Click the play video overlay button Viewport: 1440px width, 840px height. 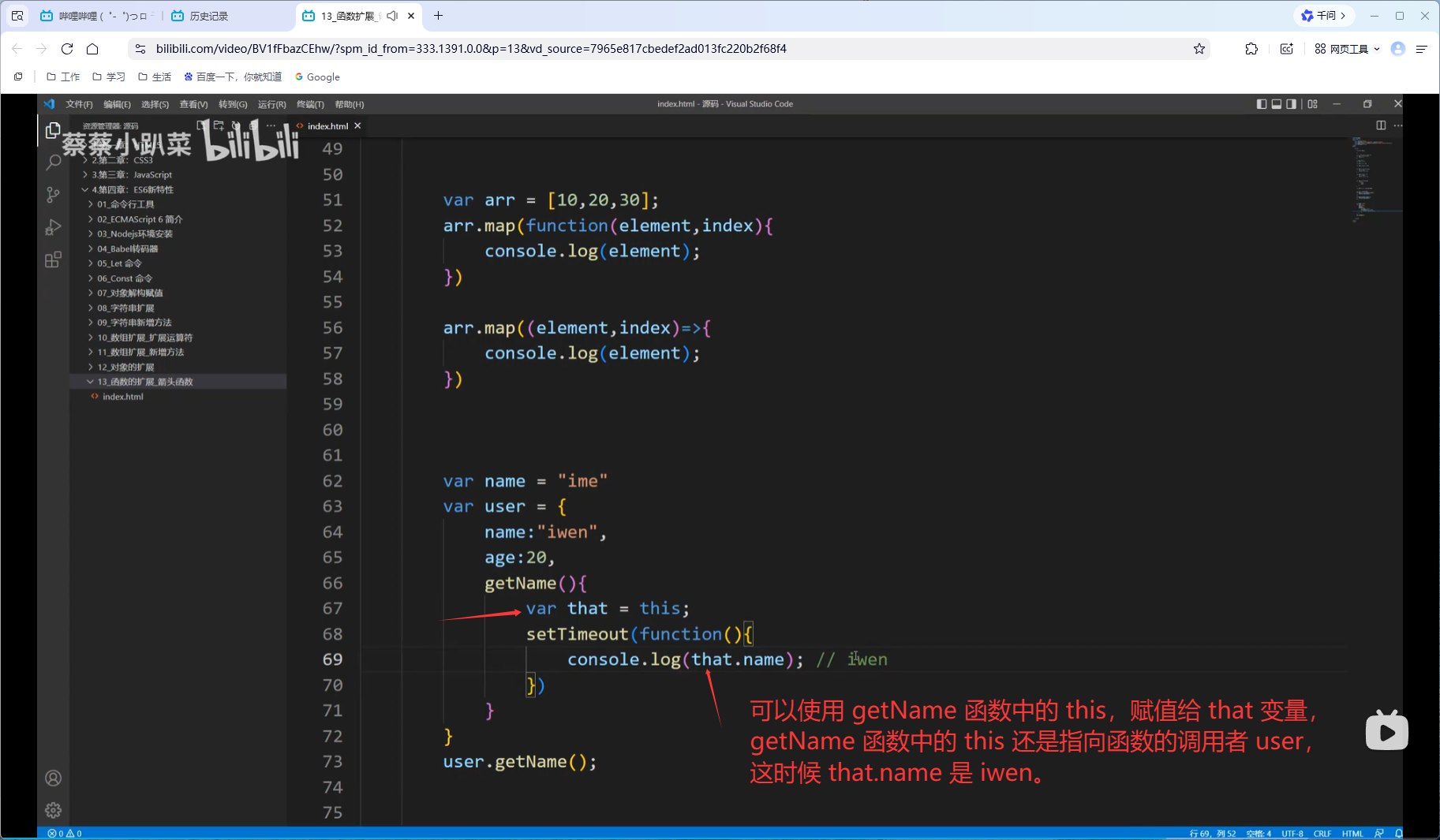[1386, 730]
